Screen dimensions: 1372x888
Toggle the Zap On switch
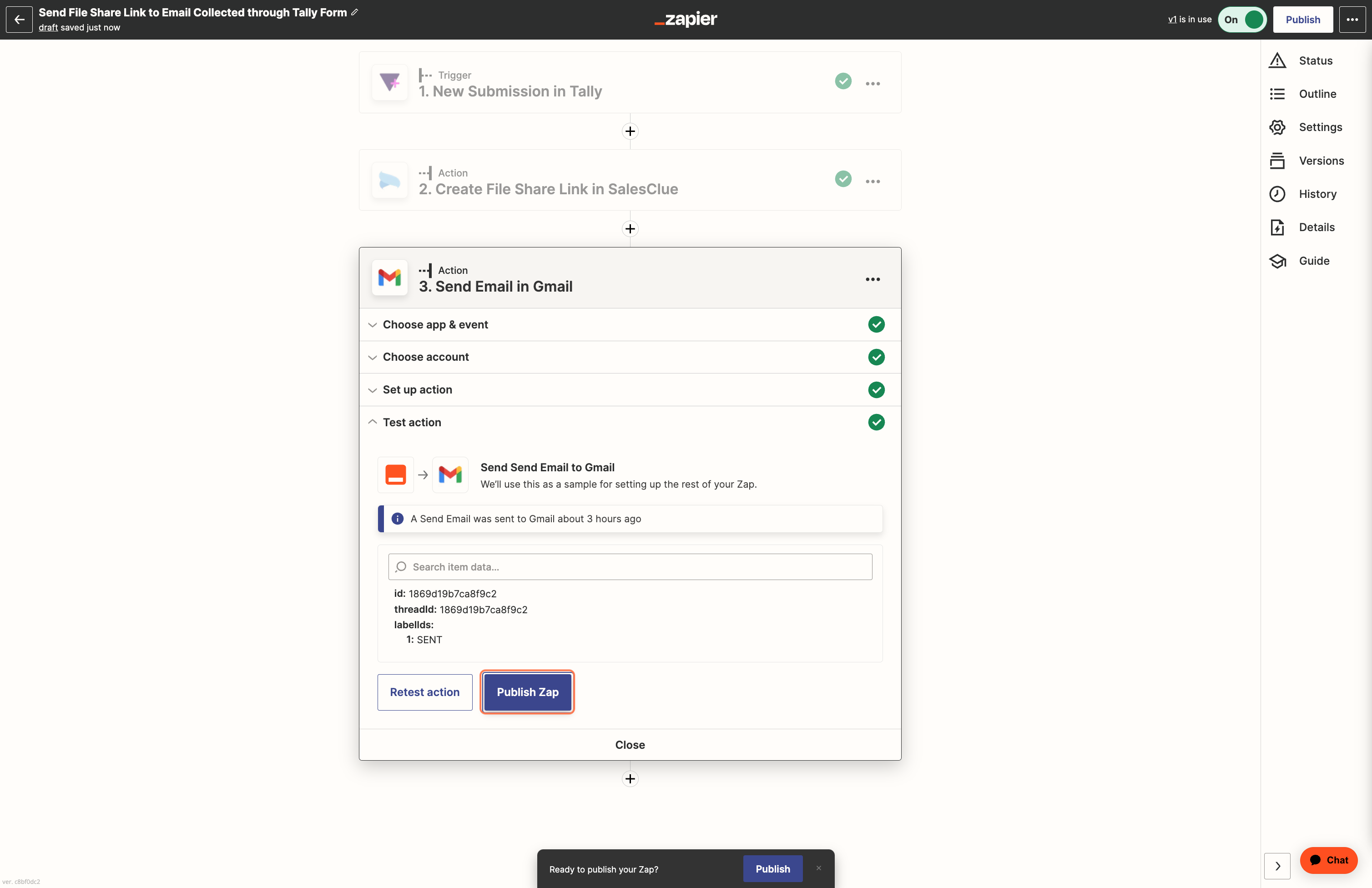pos(1242,20)
